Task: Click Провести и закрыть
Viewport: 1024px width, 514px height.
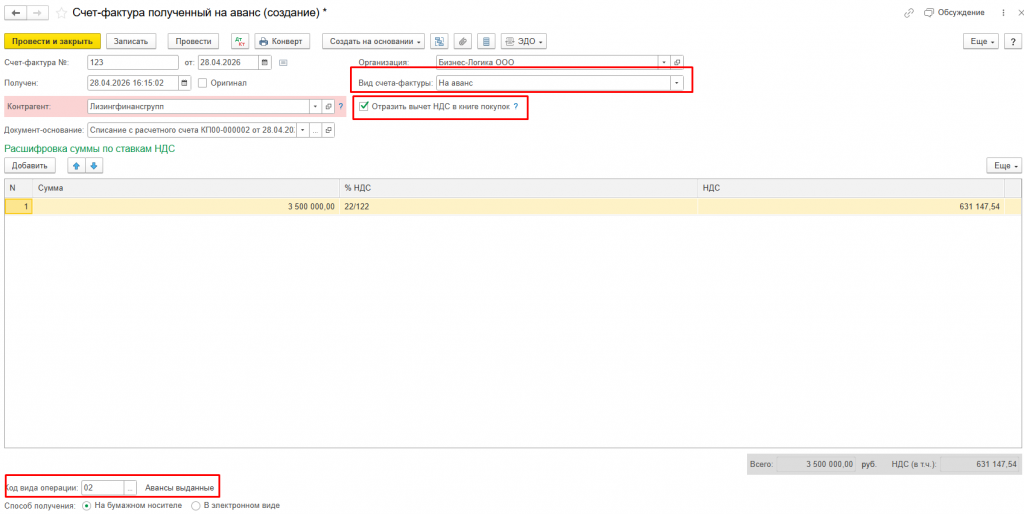Action: pos(52,41)
